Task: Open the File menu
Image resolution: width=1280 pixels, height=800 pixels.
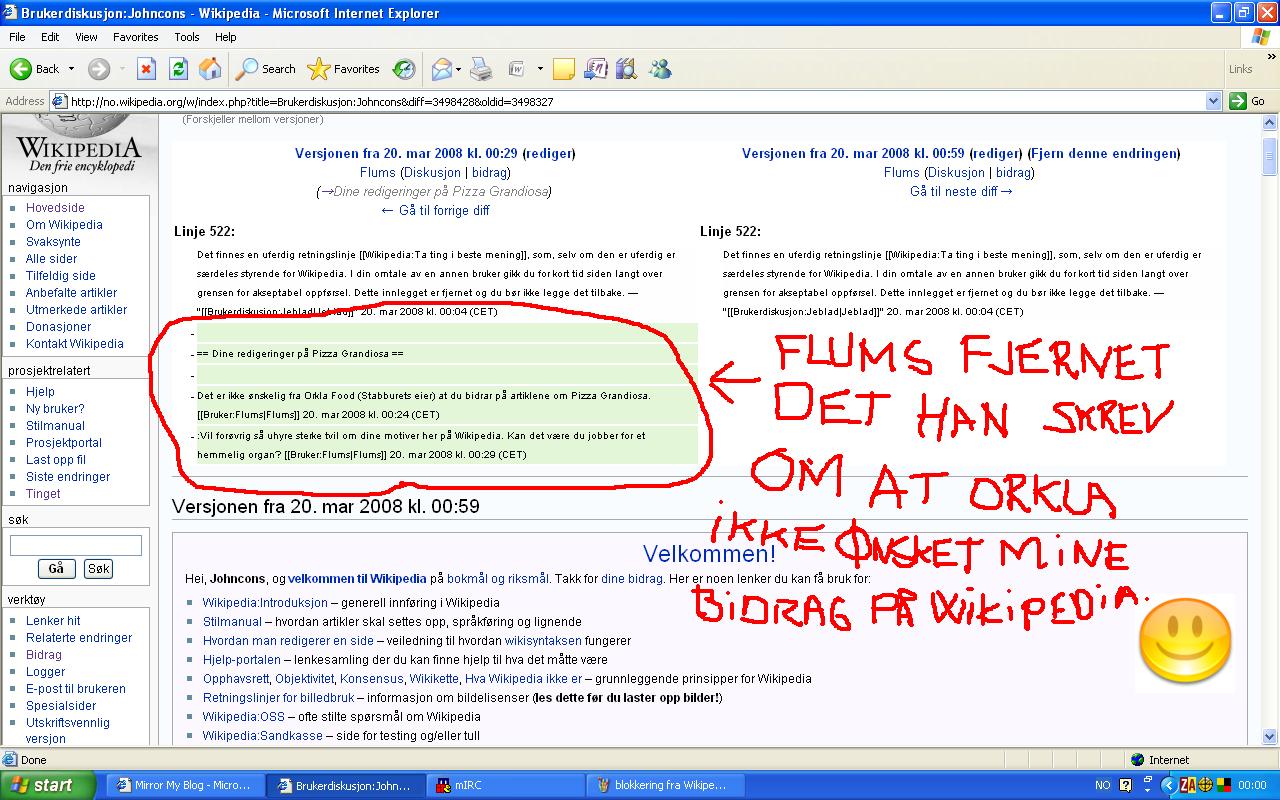Action: coord(18,37)
